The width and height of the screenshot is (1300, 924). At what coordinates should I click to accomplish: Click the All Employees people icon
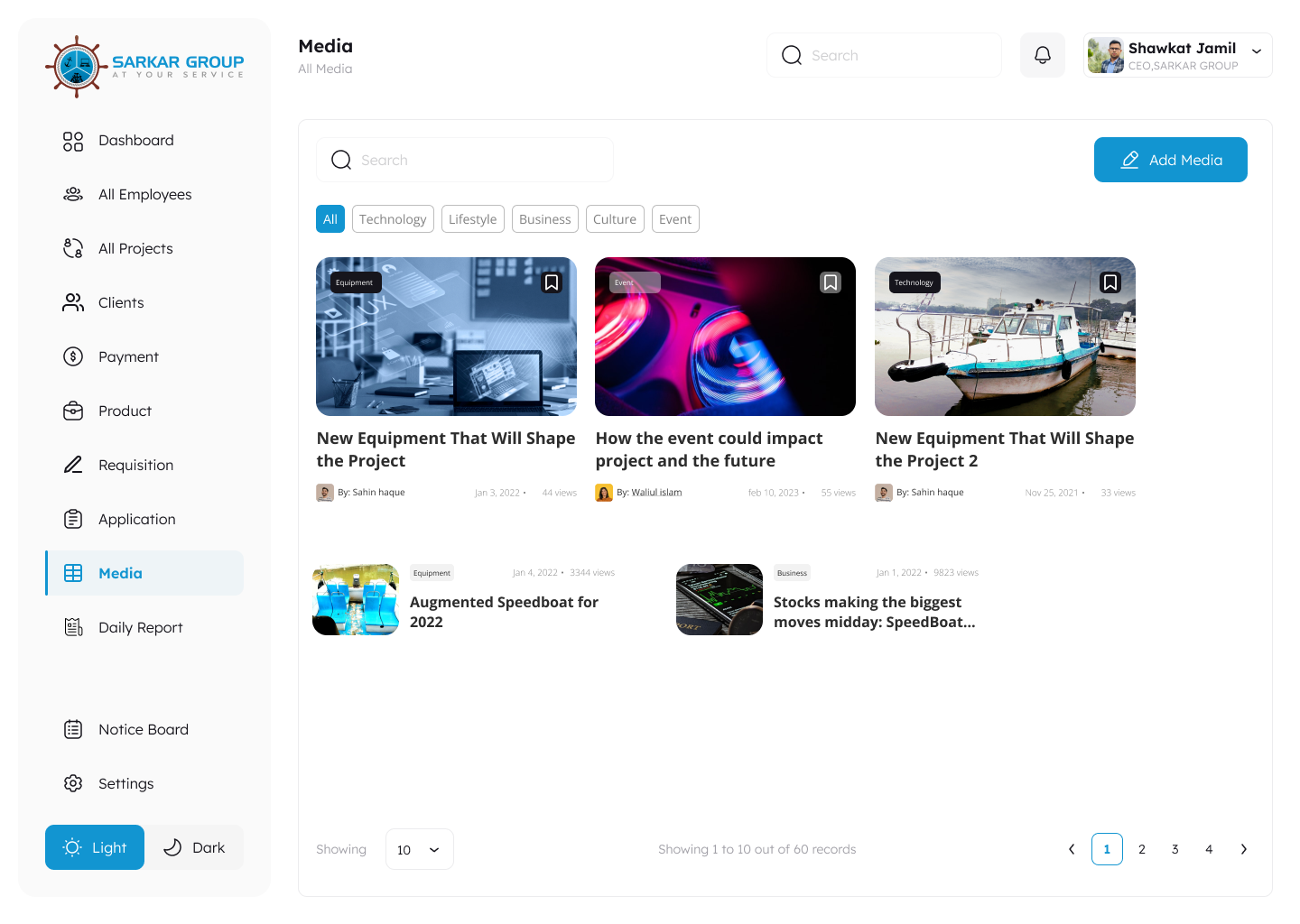(x=73, y=195)
